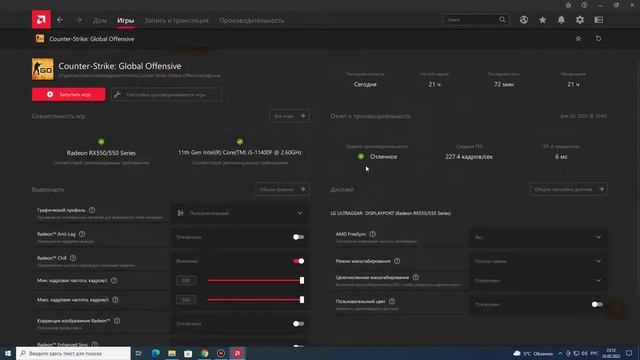The width and height of the screenshot is (640, 360).
Task: Open Windows notification center icon
Action: pyautogui.click(x=629, y=353)
